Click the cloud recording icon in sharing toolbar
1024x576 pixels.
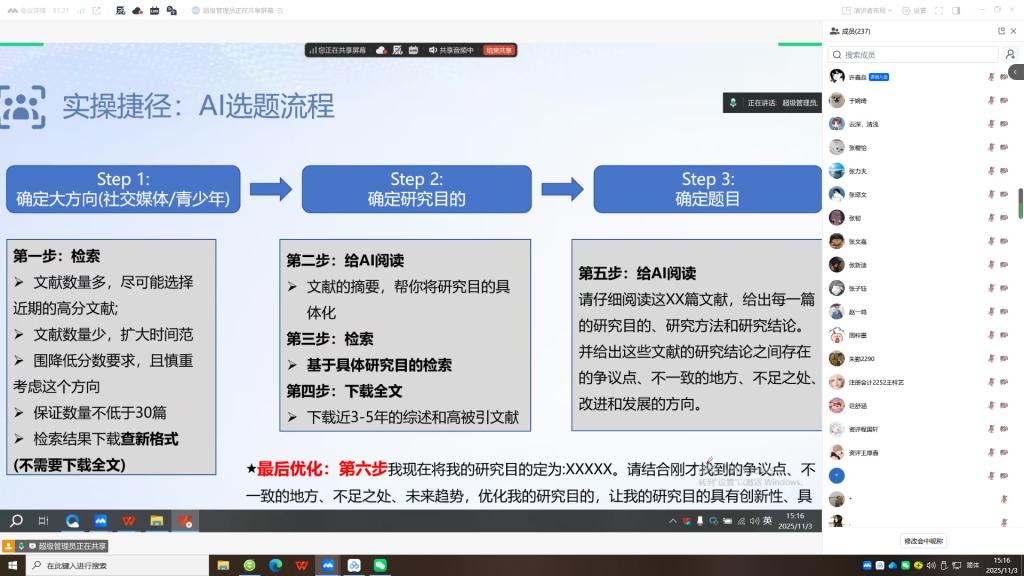pyautogui.click(x=381, y=50)
